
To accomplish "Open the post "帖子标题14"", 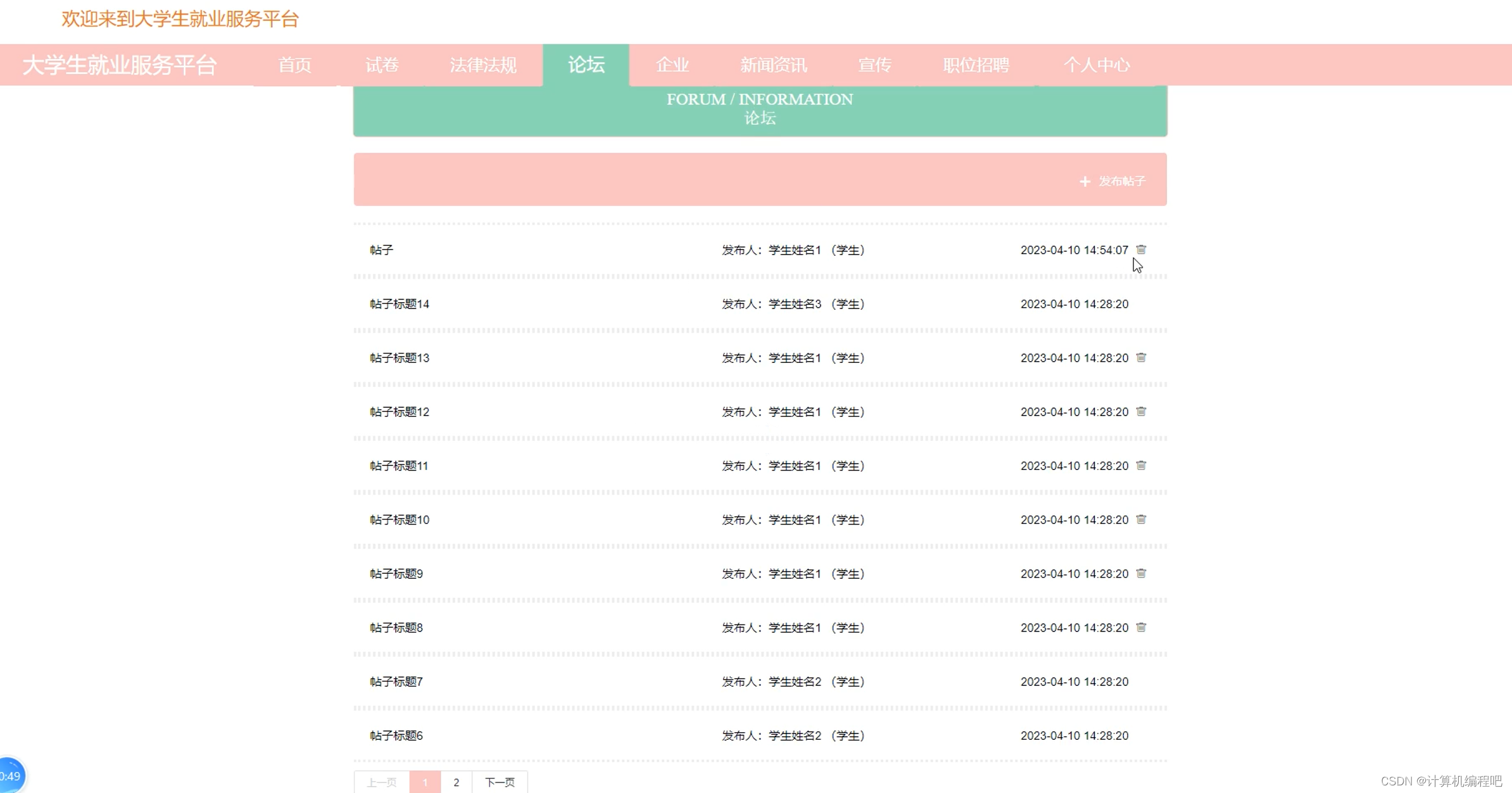I will [398, 303].
